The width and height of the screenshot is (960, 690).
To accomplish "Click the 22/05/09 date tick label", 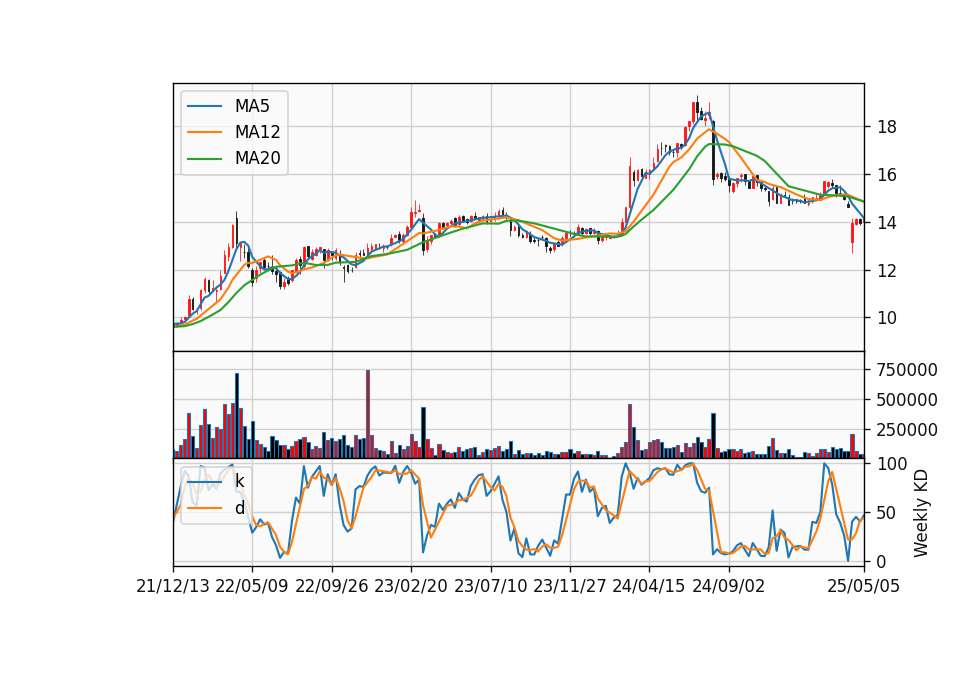I will 252,586.
